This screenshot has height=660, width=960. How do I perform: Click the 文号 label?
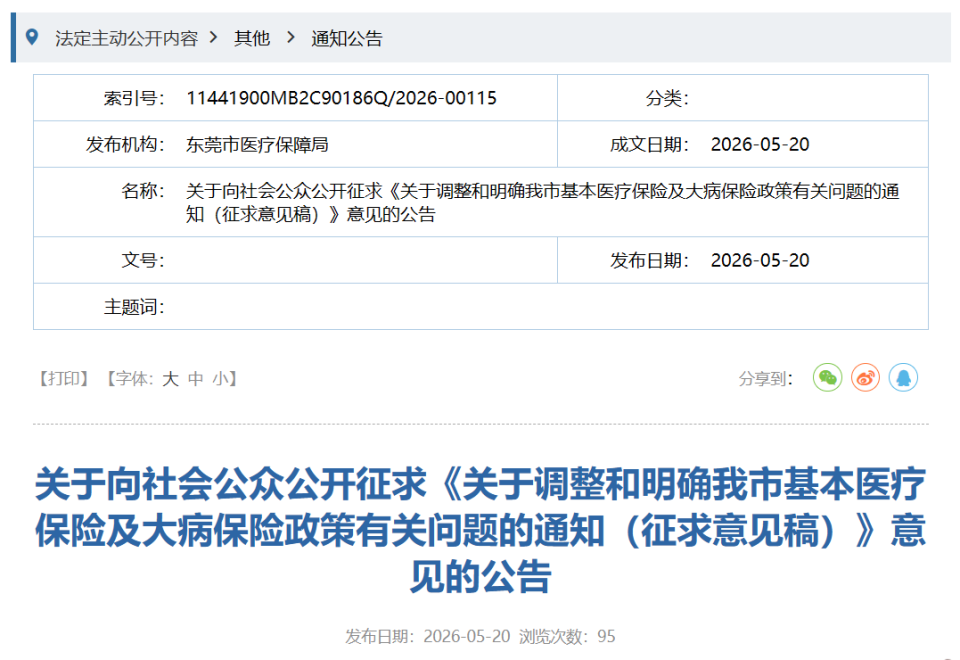143,260
